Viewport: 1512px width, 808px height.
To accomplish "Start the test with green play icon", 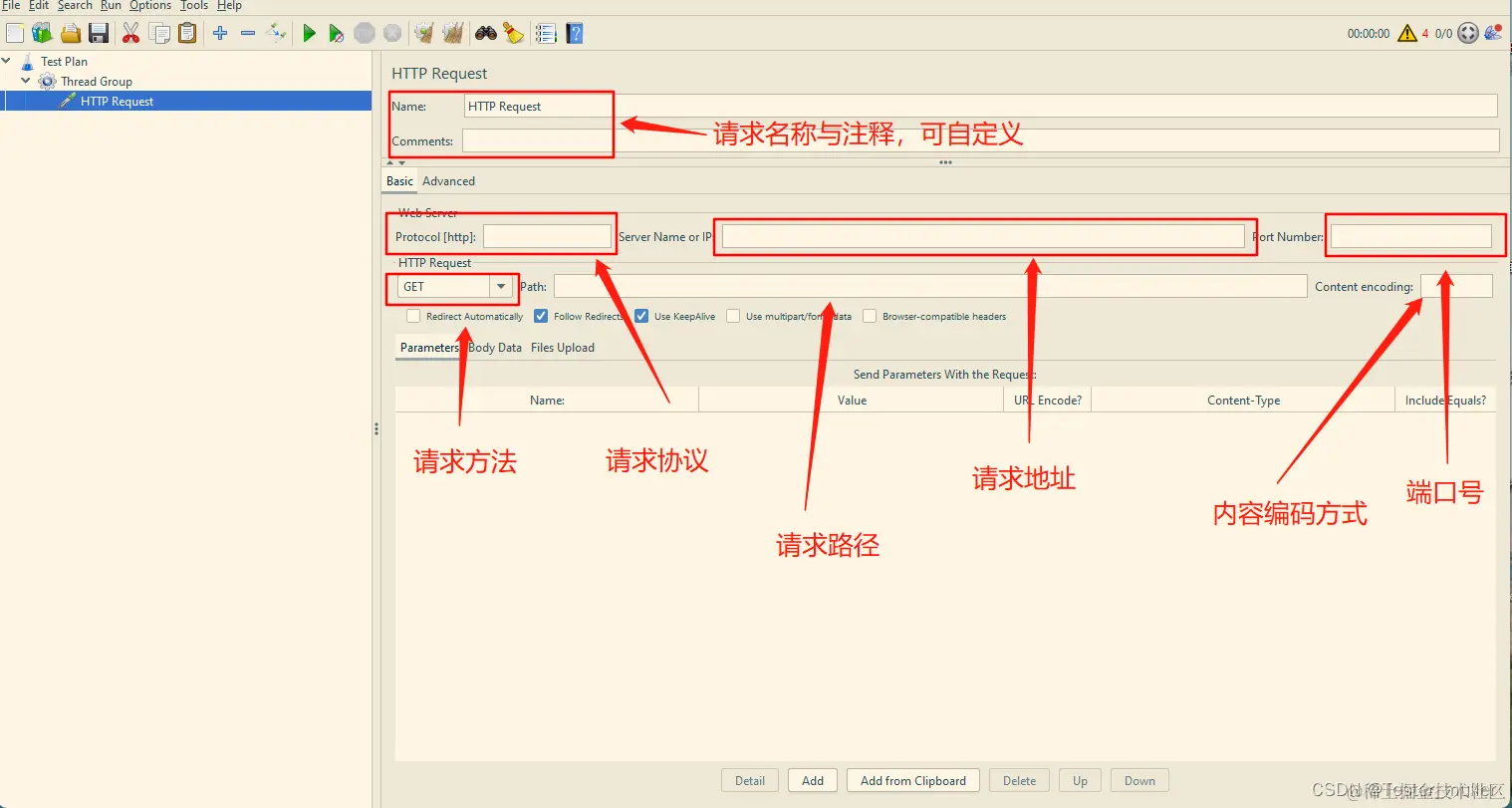I will pos(309,33).
